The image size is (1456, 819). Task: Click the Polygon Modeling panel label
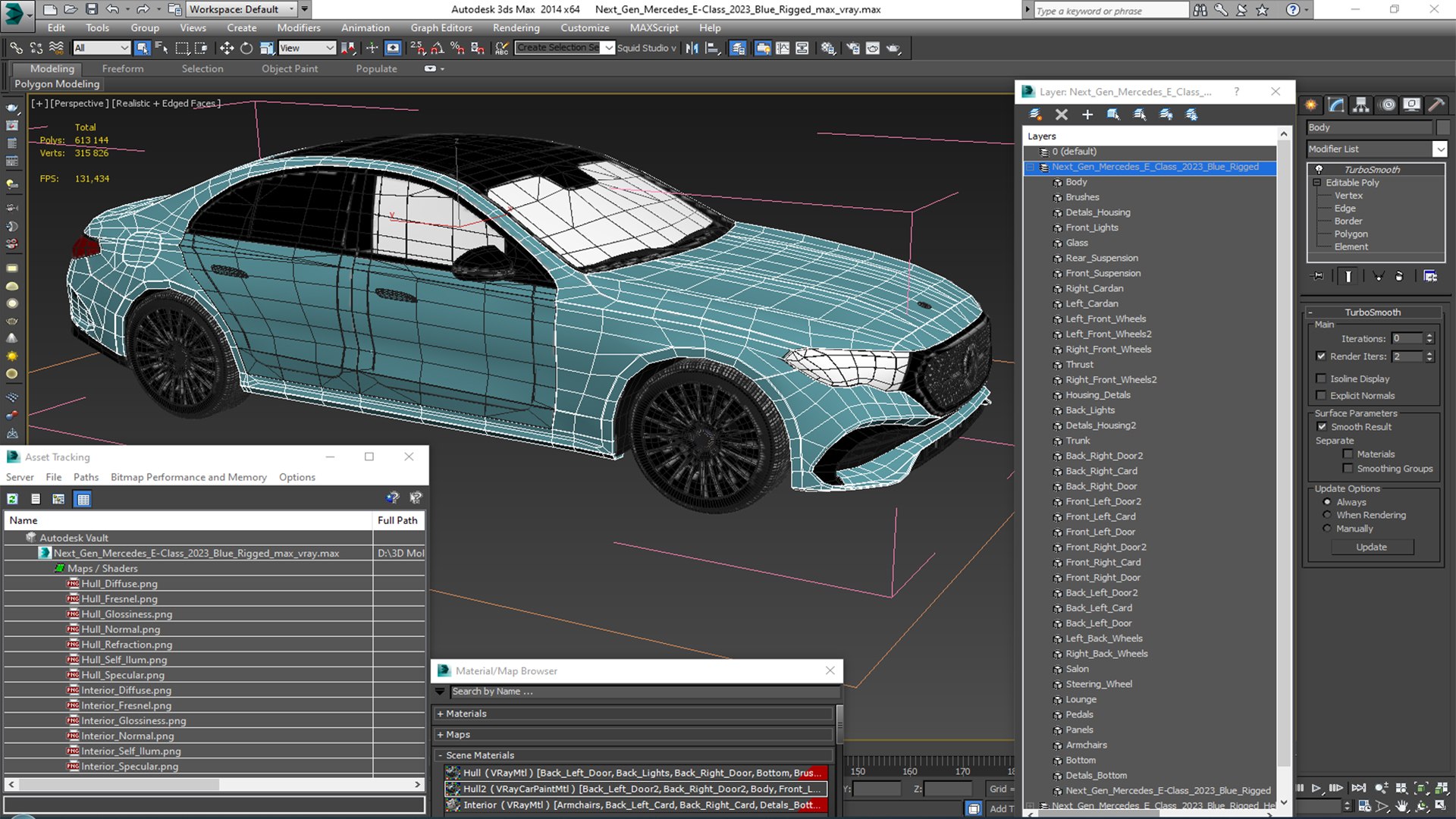click(x=57, y=84)
